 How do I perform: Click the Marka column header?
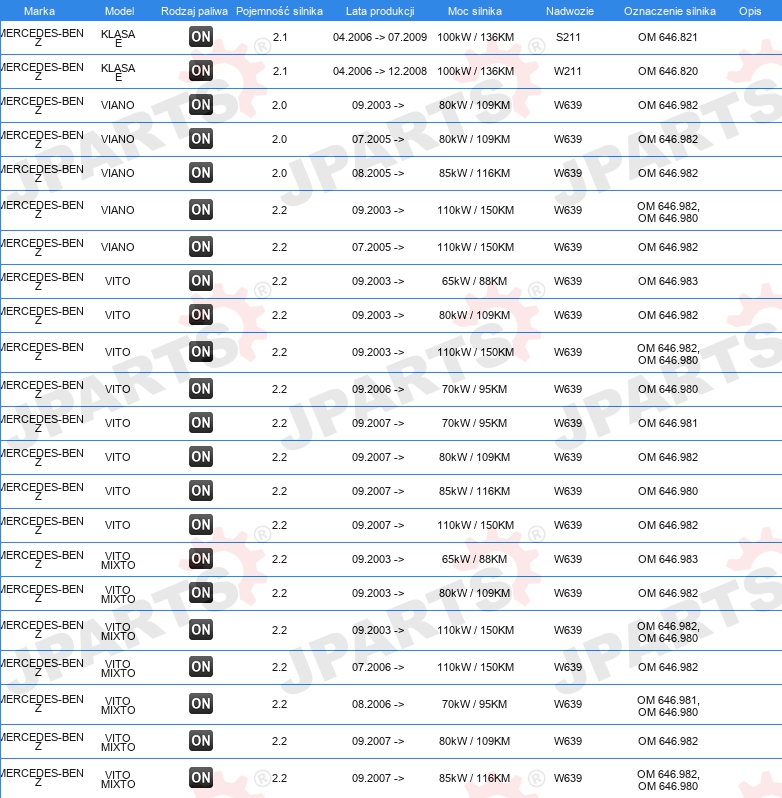coord(39,11)
